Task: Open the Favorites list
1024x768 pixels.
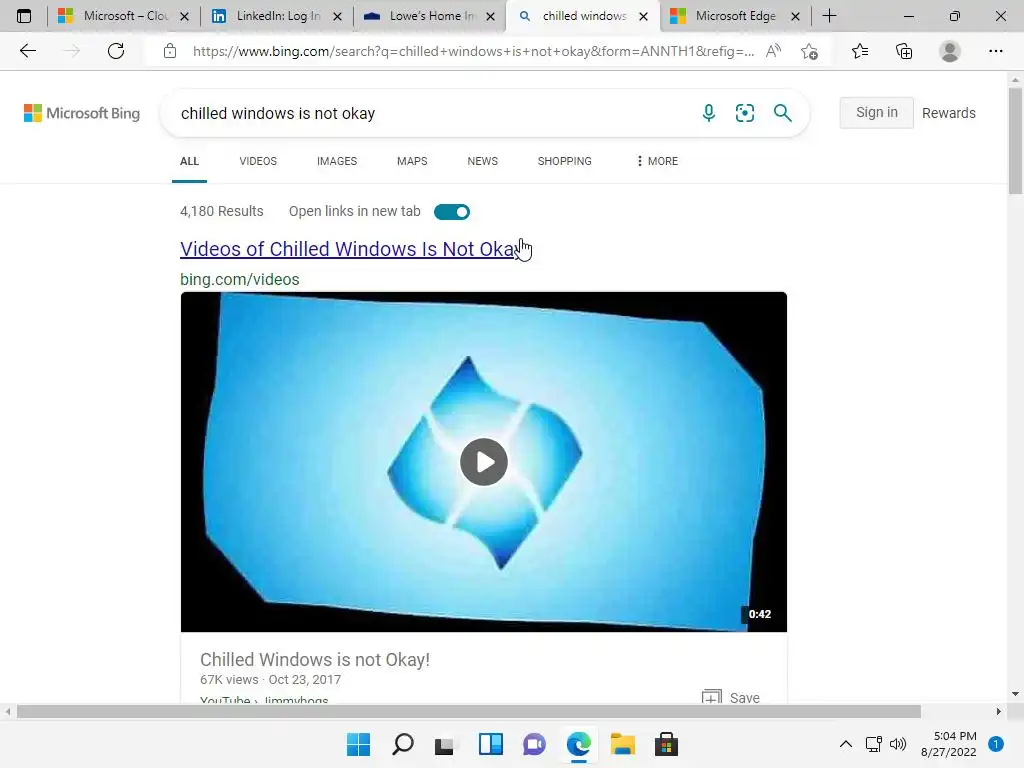Action: point(860,51)
